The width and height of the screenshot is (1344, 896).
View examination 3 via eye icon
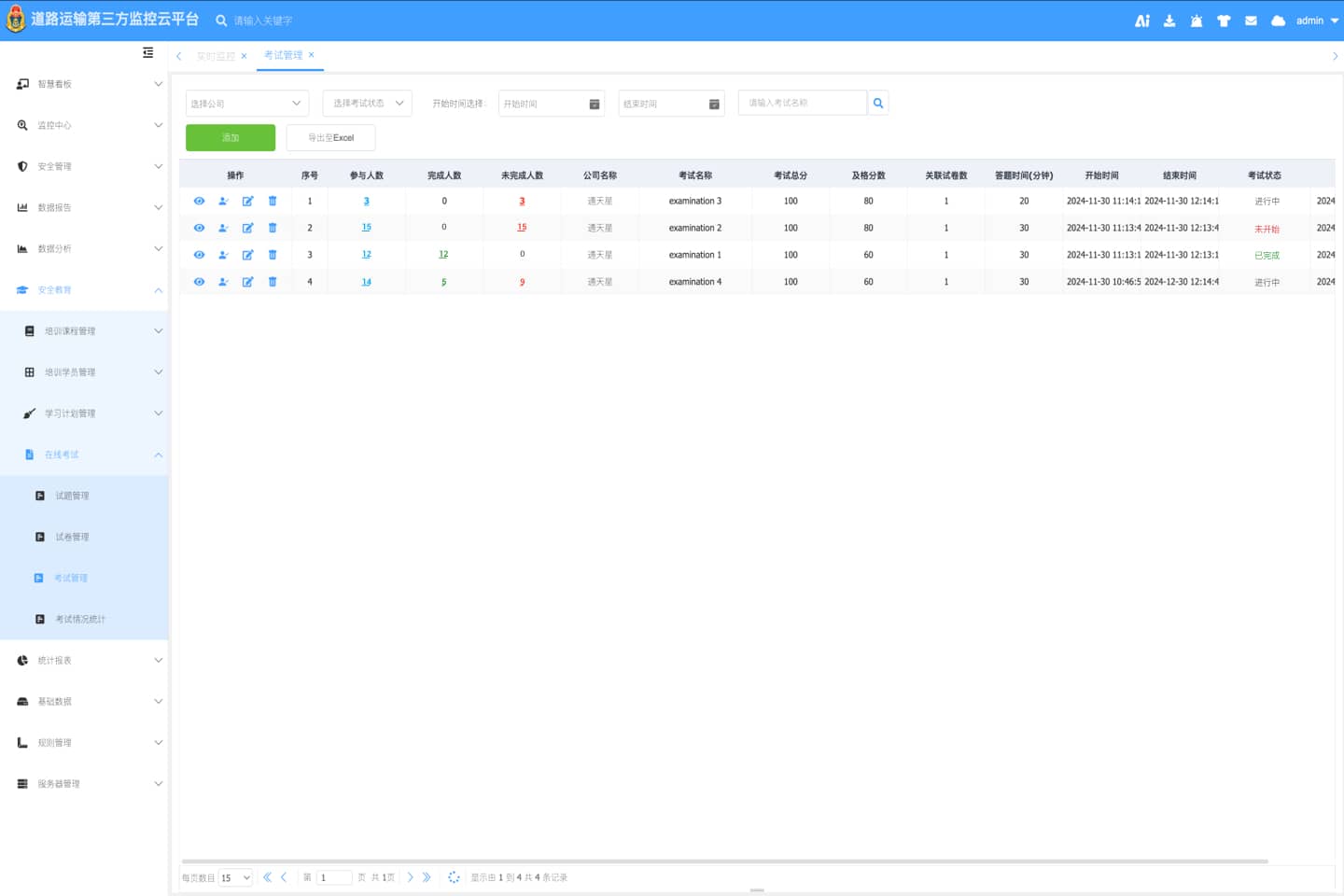pyautogui.click(x=199, y=202)
